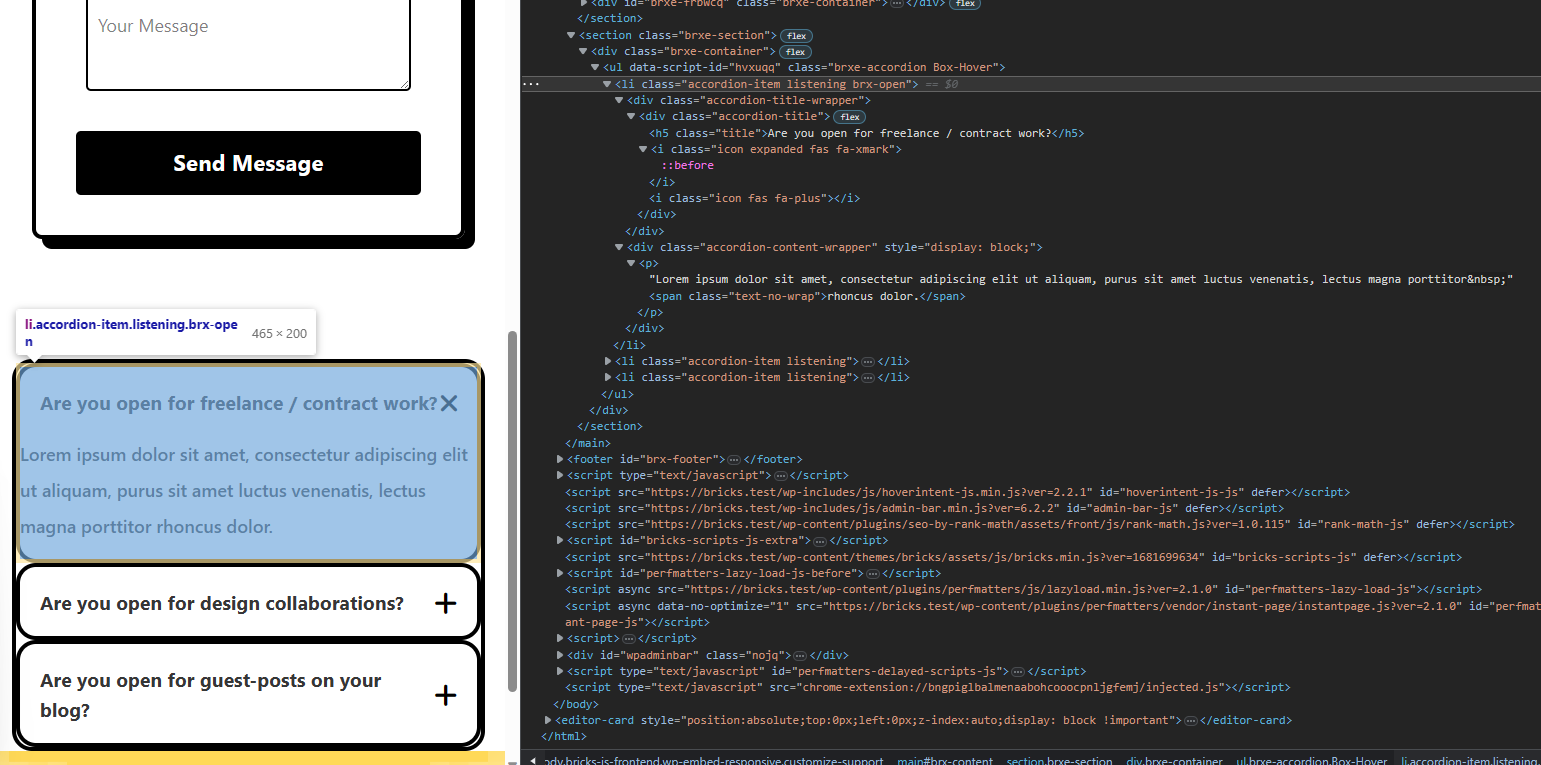Collapse the div accordion-title-wrapper node

[x=619, y=100]
